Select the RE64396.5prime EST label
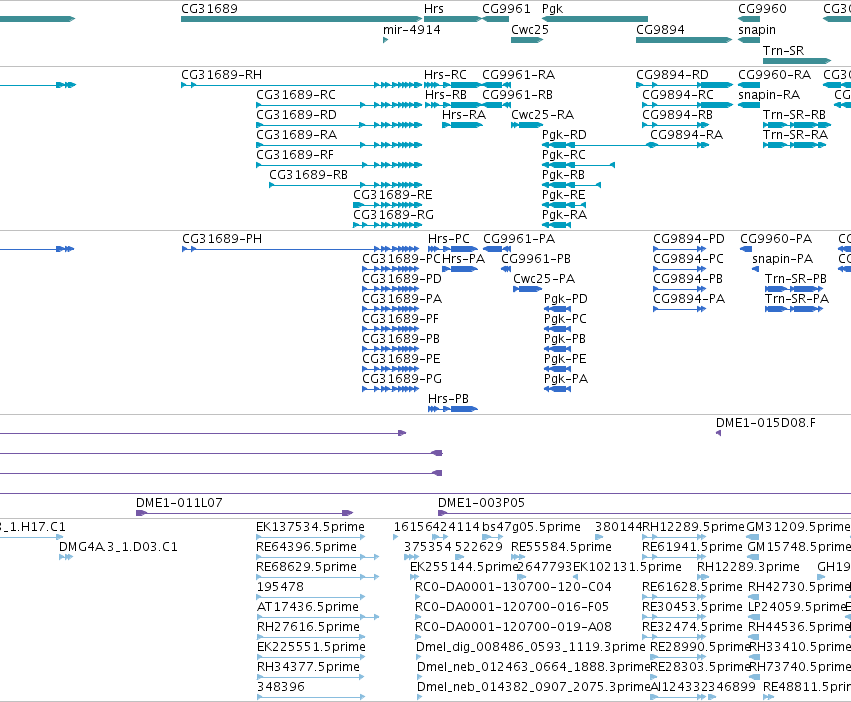Image resolution: width=851 pixels, height=702 pixels. tap(306, 547)
